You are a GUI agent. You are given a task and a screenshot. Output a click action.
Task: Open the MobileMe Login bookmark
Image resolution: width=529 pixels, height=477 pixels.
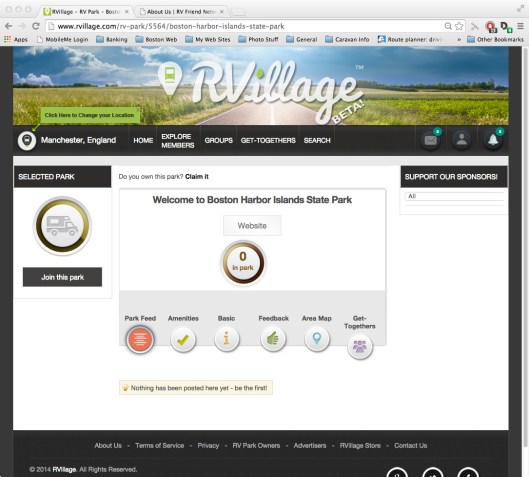click(x=62, y=39)
